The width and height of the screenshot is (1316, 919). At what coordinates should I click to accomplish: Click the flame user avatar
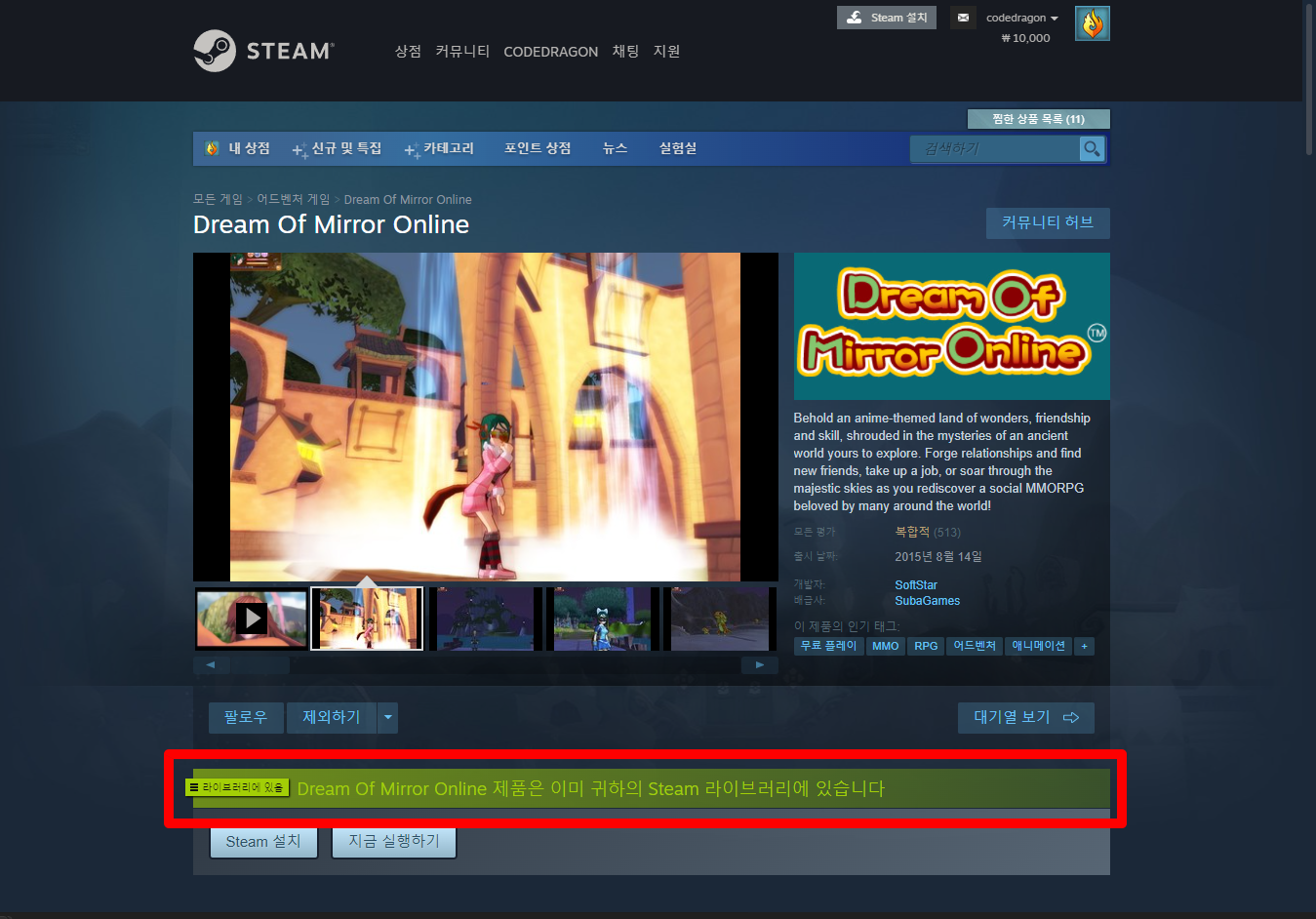tap(1093, 23)
